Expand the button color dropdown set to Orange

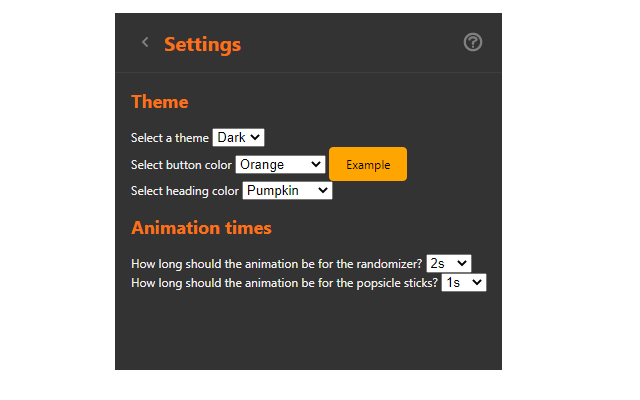[280, 164]
